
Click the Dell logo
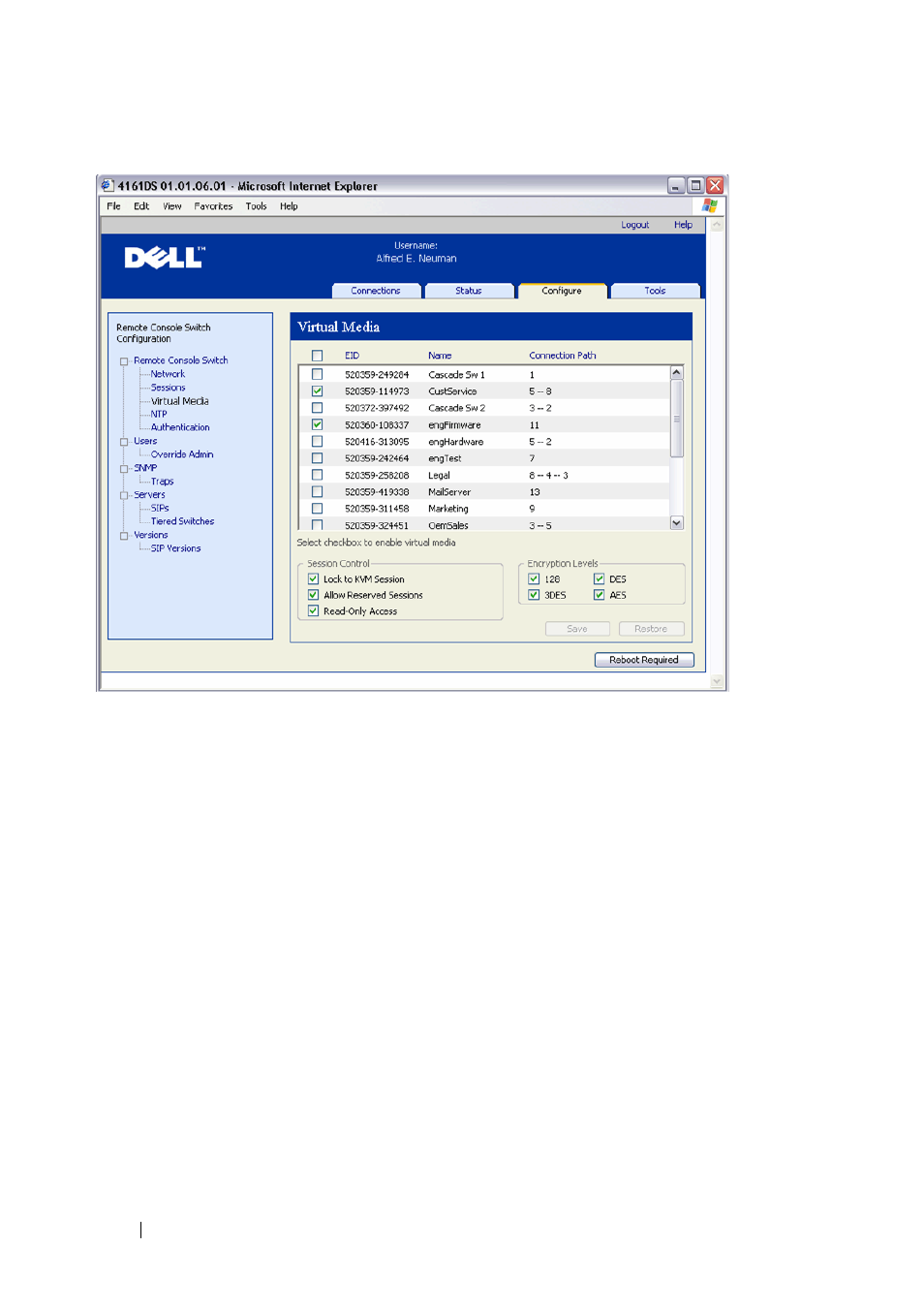164,258
